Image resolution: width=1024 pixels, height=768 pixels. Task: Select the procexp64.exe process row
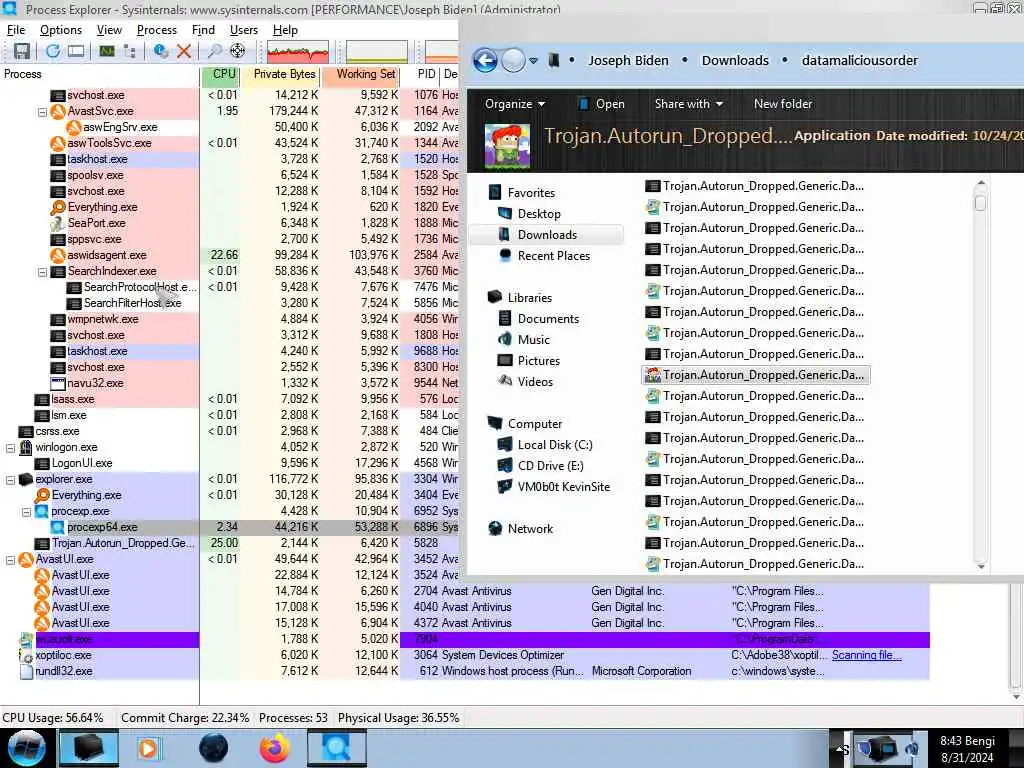230,527
